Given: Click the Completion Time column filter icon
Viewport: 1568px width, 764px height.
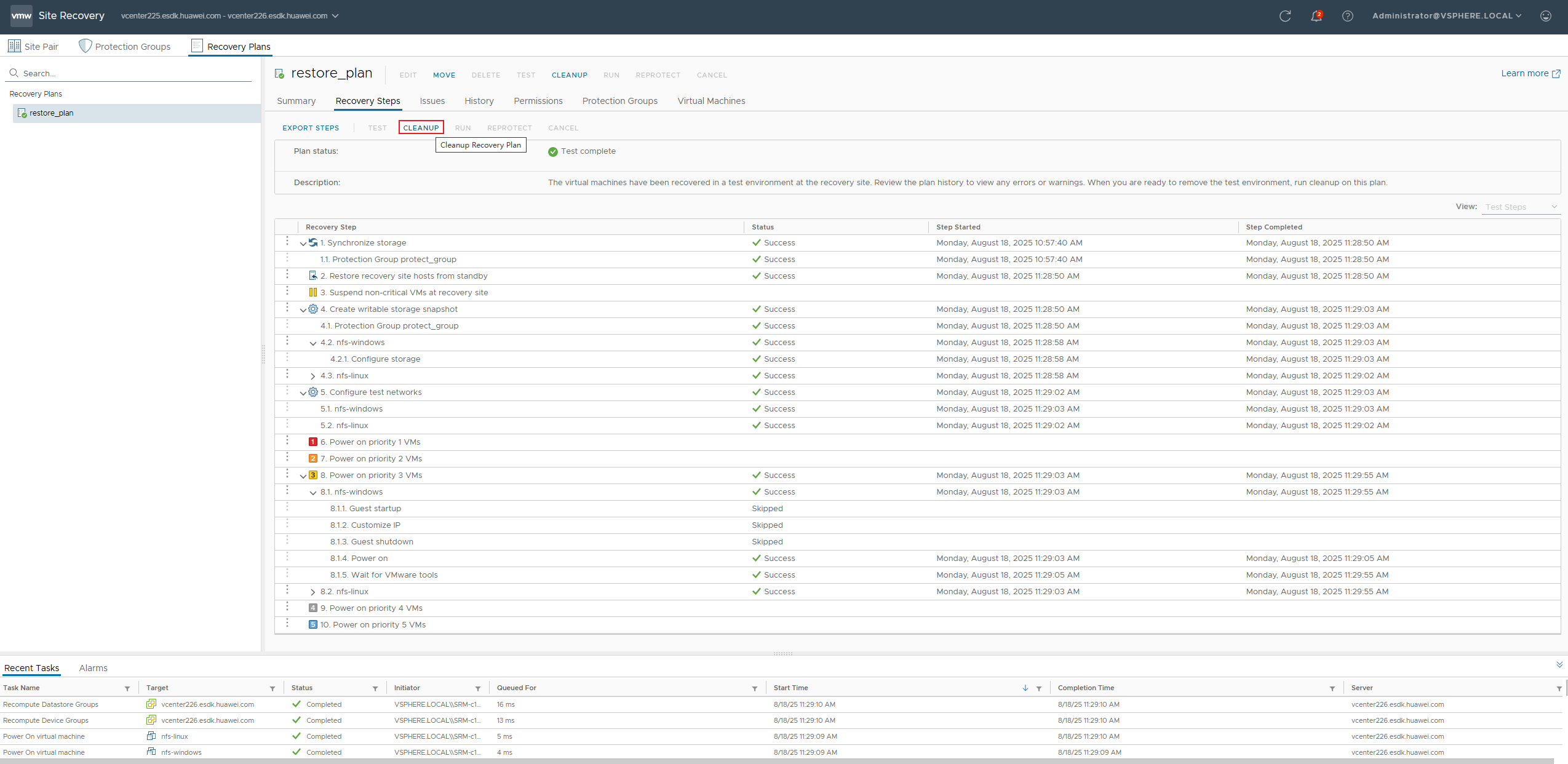Looking at the screenshot, I should pos(1332,688).
